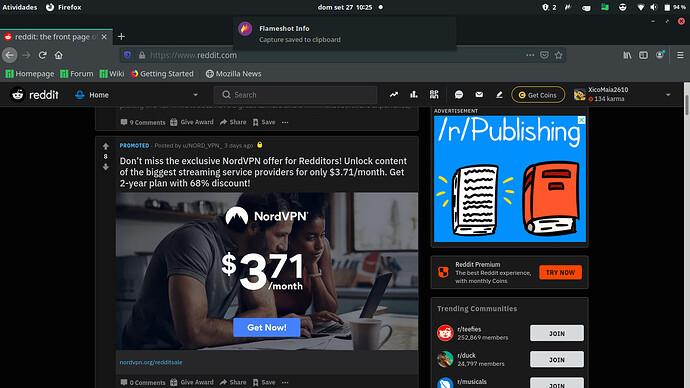Close the /r/Publishing advertisement
This screenshot has height=388, width=690.
582,120
